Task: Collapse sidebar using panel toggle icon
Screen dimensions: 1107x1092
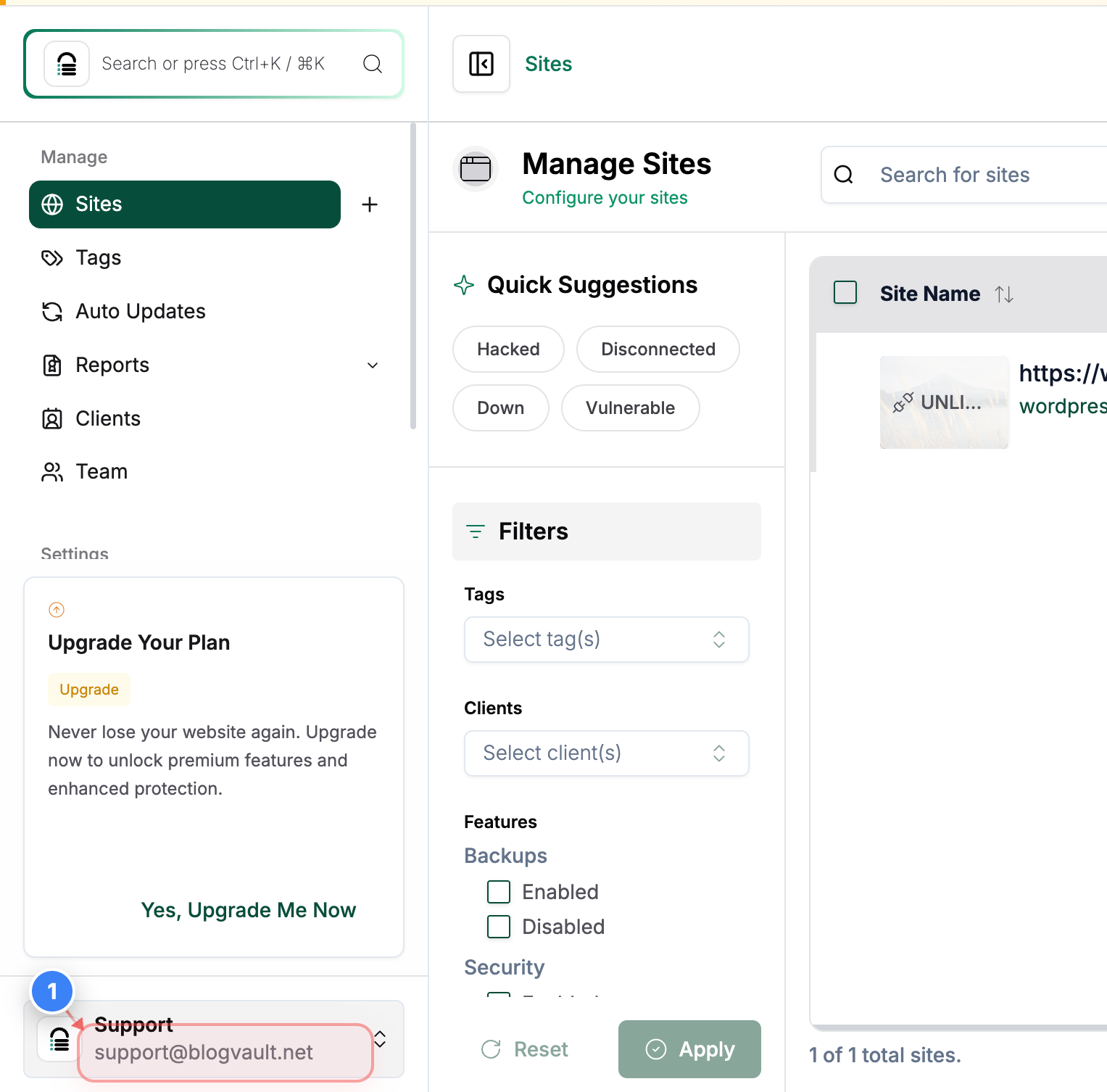Action: (481, 64)
